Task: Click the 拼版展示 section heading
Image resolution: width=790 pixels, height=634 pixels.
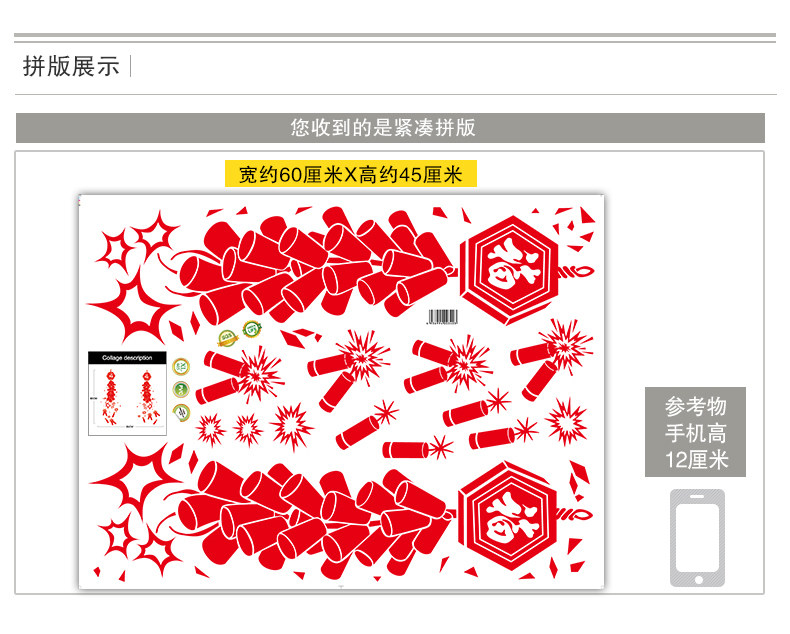Action: 71,67
